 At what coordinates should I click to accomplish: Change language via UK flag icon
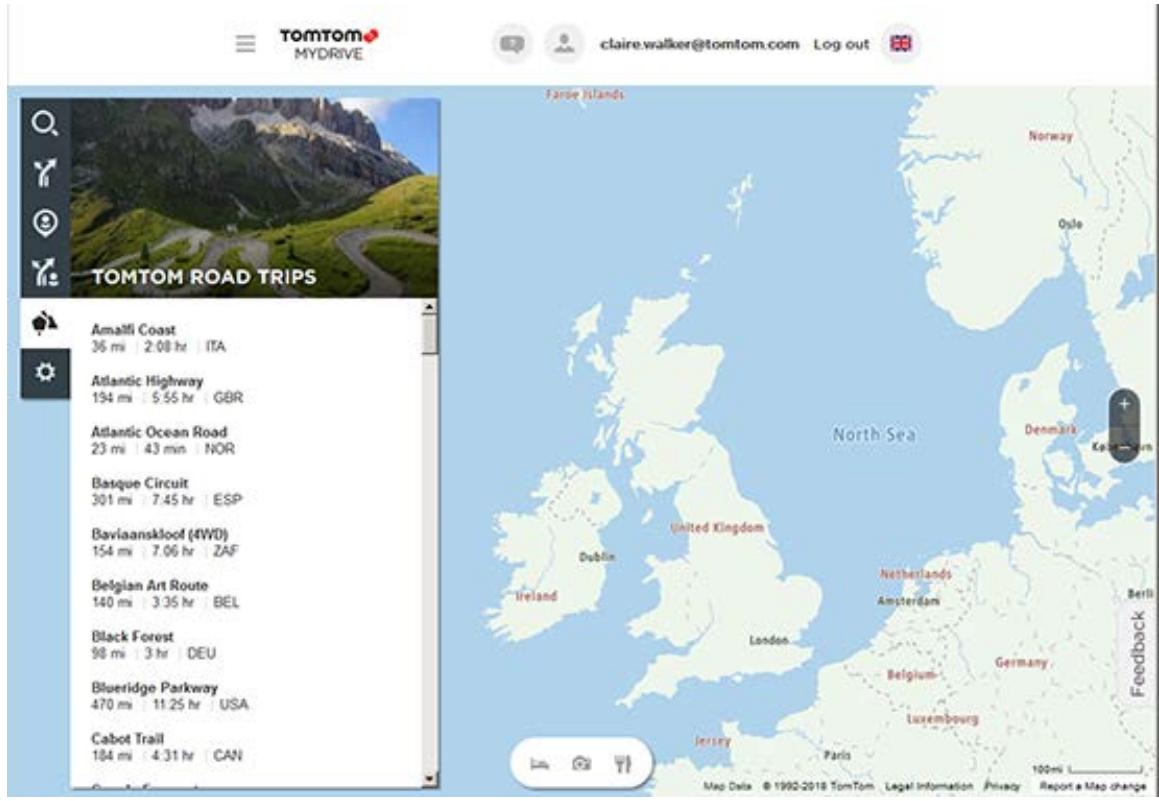(900, 44)
